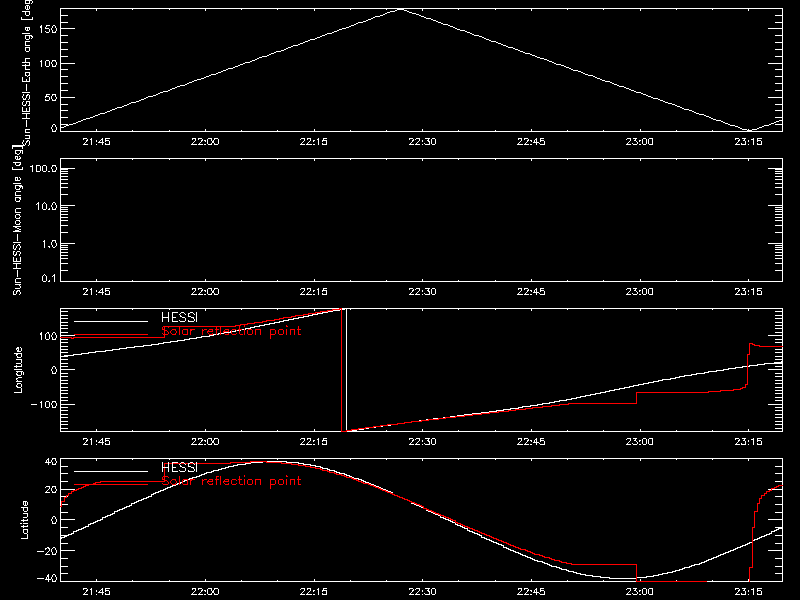Select the HESSI legend text in Longitude plot

(x=179, y=317)
